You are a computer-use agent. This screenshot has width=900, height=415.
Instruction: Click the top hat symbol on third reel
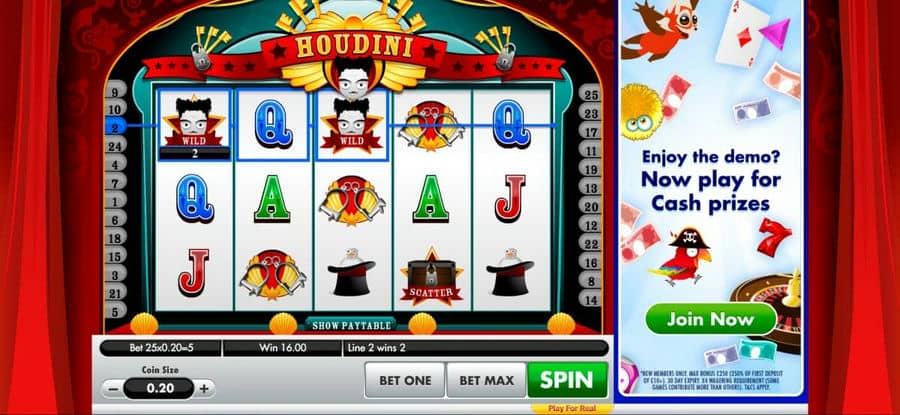[x=351, y=272]
